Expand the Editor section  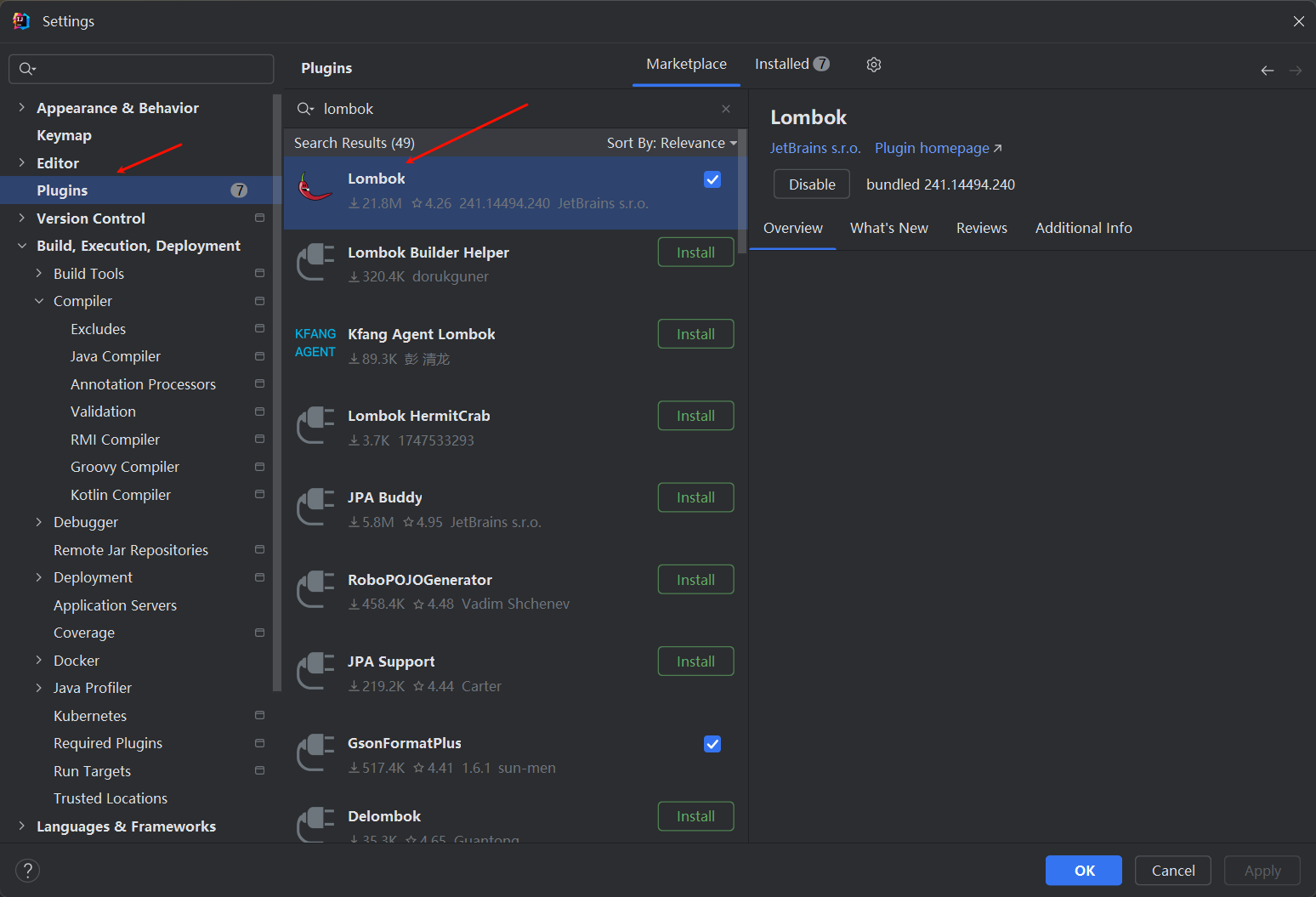pyautogui.click(x=21, y=162)
